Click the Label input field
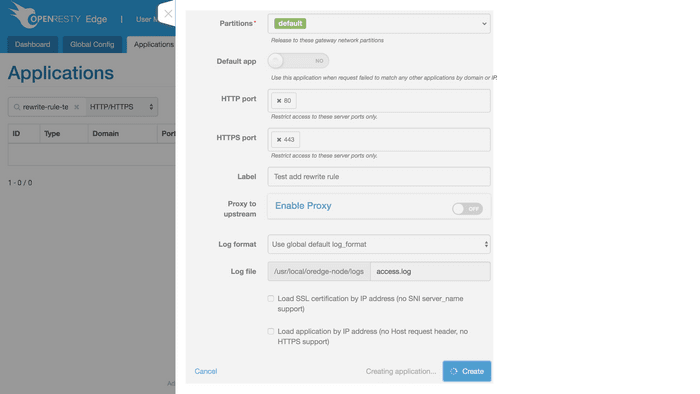The image size is (700, 394). [x=379, y=177]
